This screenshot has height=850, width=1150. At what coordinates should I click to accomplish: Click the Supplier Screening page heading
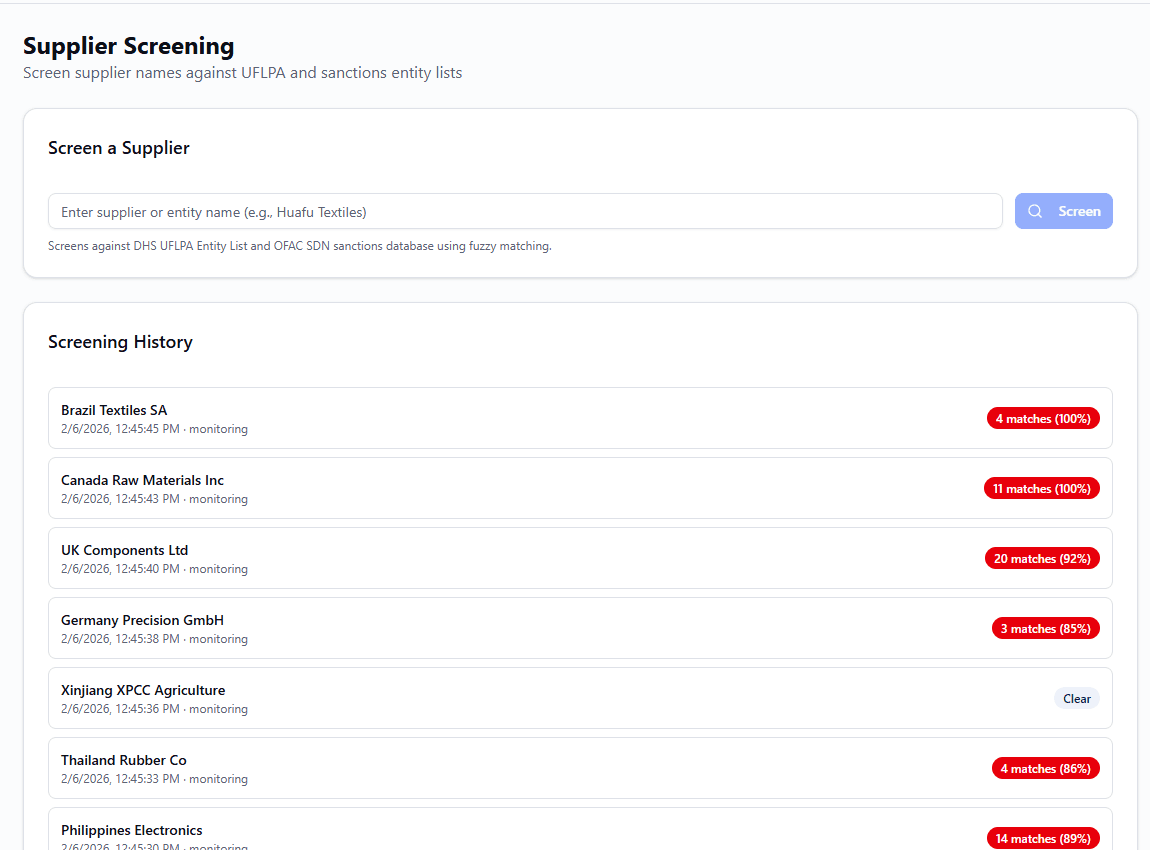[129, 46]
